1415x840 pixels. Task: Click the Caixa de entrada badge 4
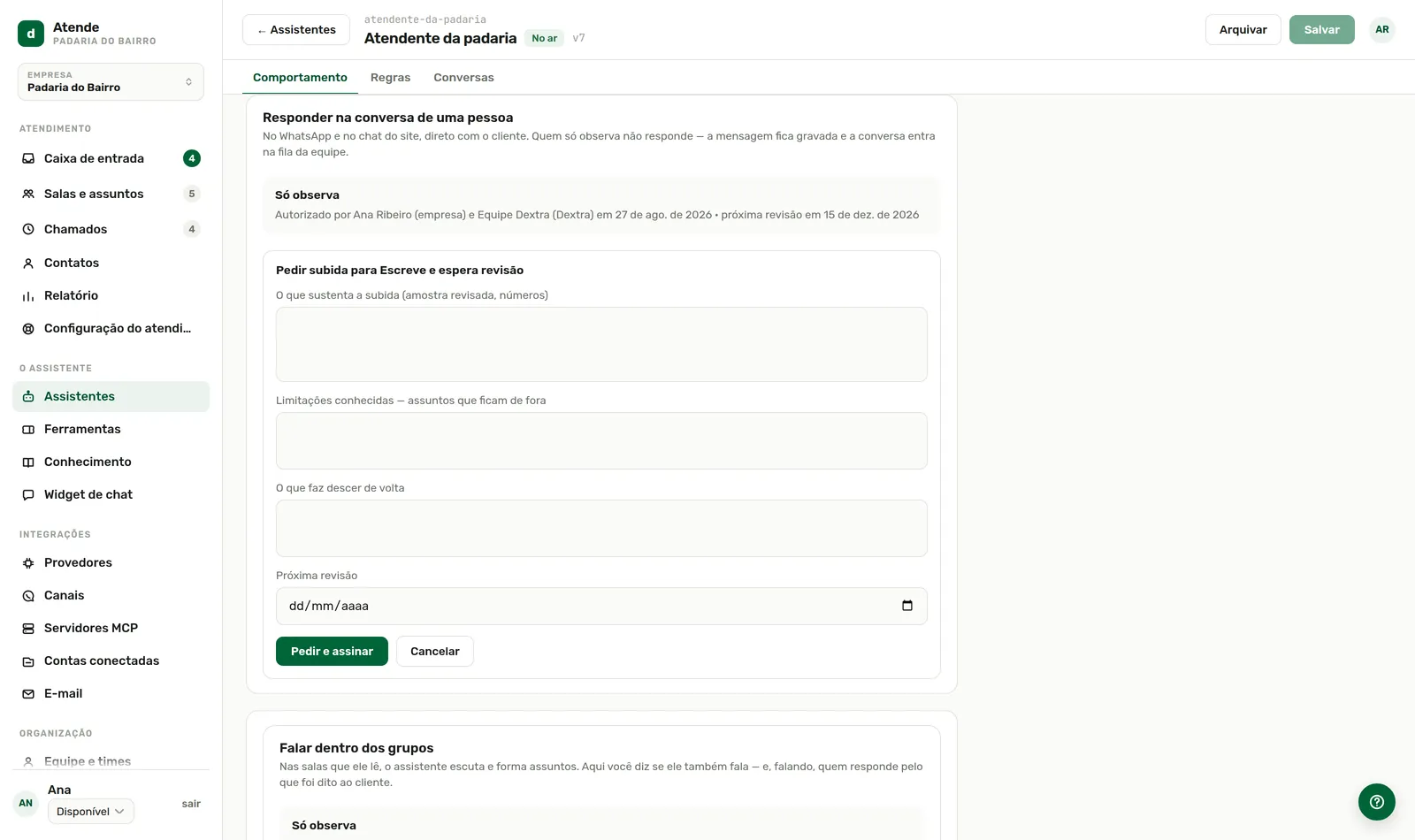[x=192, y=158]
